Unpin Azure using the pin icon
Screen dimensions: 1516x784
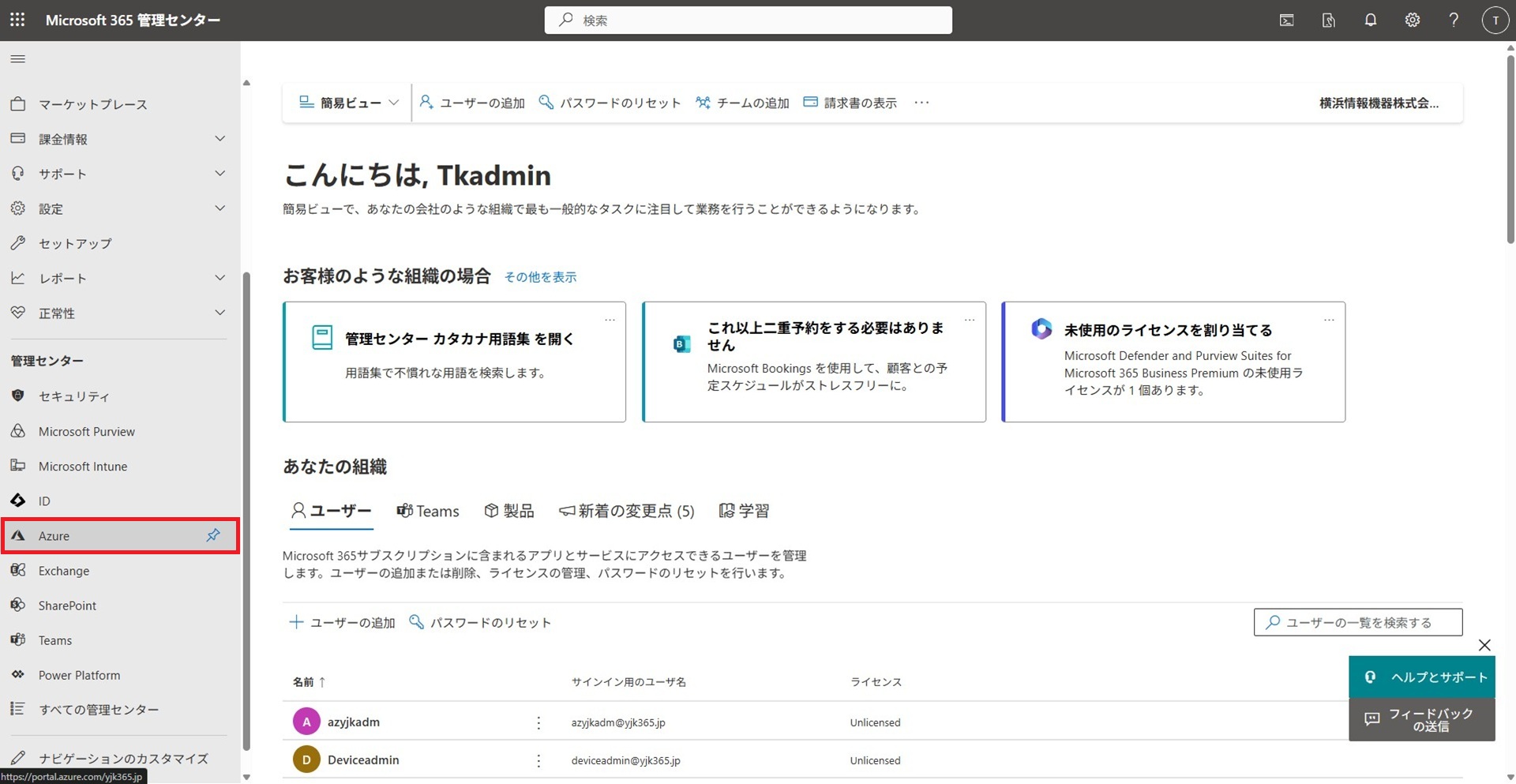[212, 535]
